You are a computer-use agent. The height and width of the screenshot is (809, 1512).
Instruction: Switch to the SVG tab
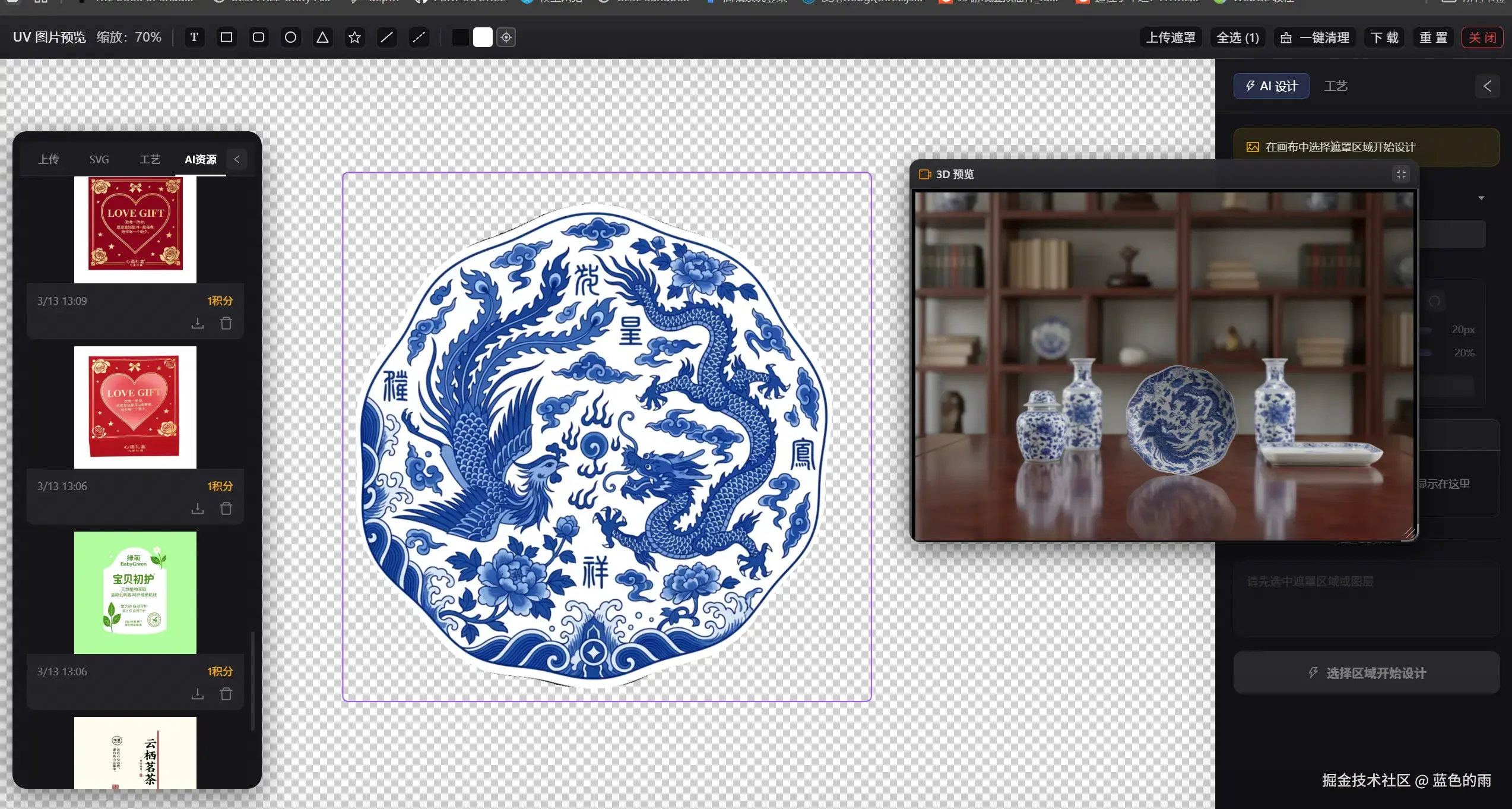pyautogui.click(x=99, y=159)
